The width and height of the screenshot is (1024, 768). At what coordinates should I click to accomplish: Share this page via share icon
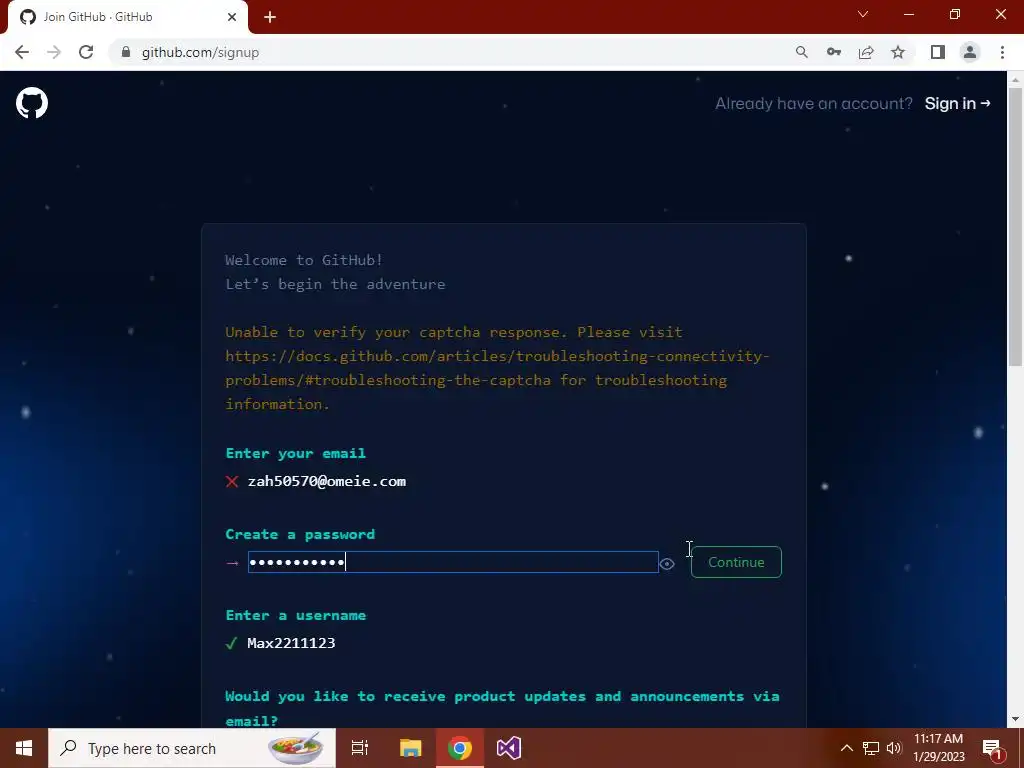pos(866,52)
